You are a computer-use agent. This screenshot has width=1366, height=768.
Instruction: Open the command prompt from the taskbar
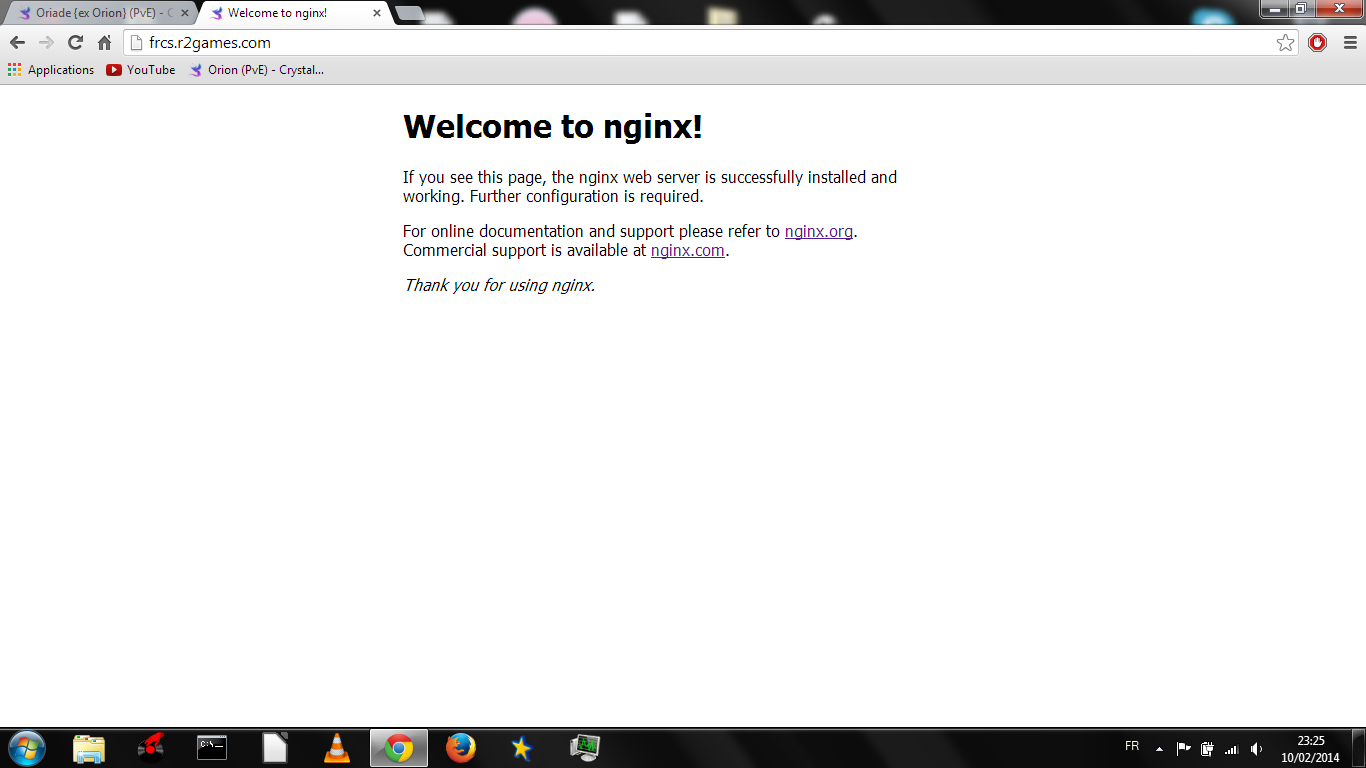click(x=212, y=748)
